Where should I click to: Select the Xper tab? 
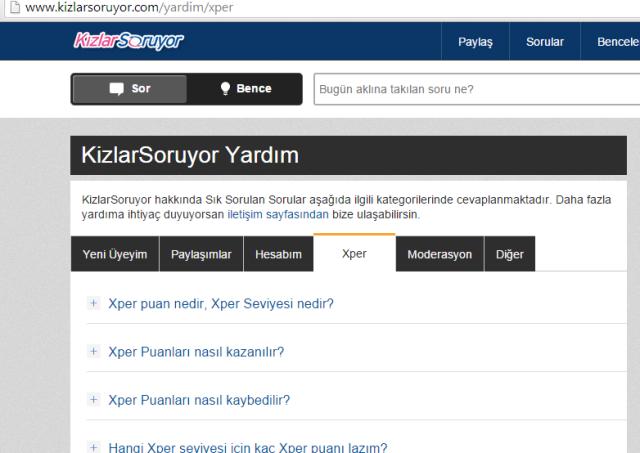354,254
